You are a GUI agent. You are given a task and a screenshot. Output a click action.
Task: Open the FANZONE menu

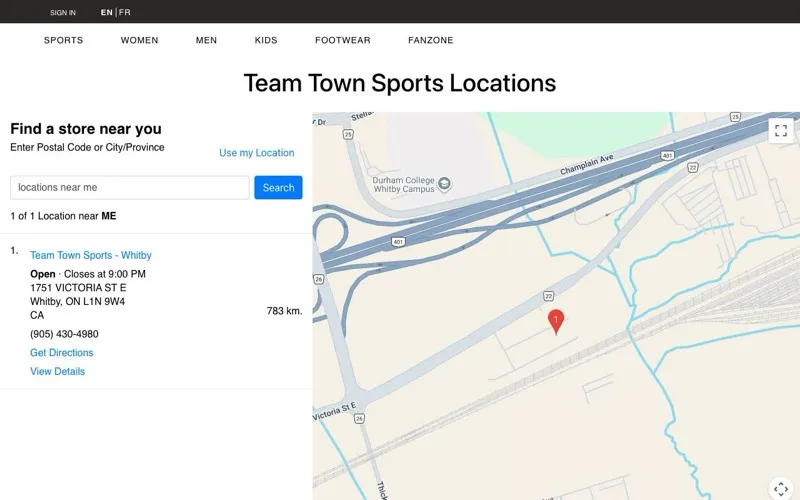click(431, 40)
